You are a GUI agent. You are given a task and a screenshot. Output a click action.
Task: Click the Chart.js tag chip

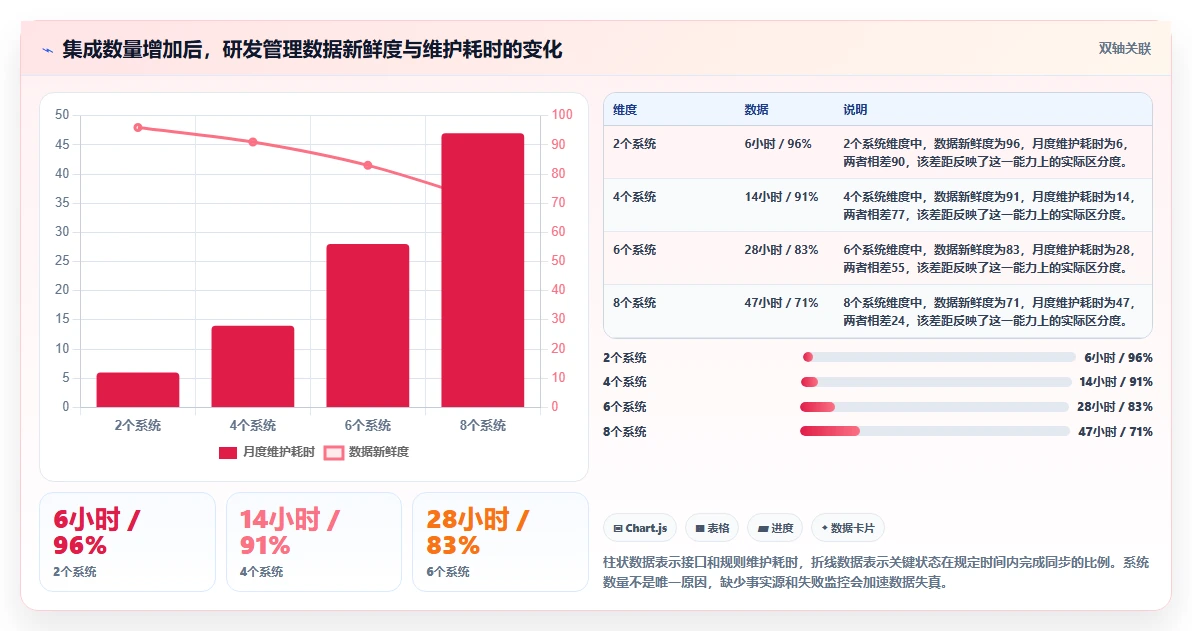640,528
